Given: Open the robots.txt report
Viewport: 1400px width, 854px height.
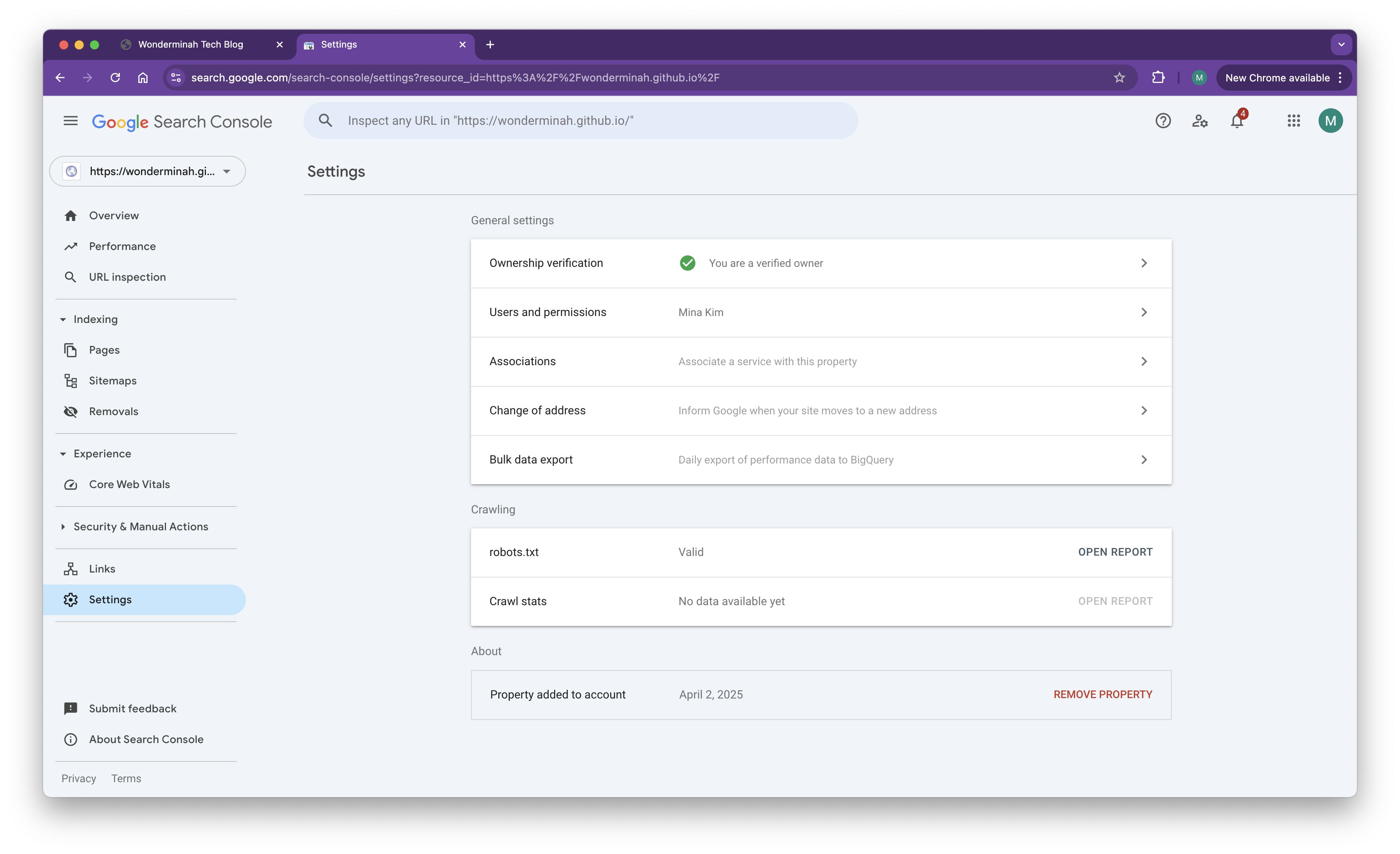Looking at the screenshot, I should tap(1115, 552).
